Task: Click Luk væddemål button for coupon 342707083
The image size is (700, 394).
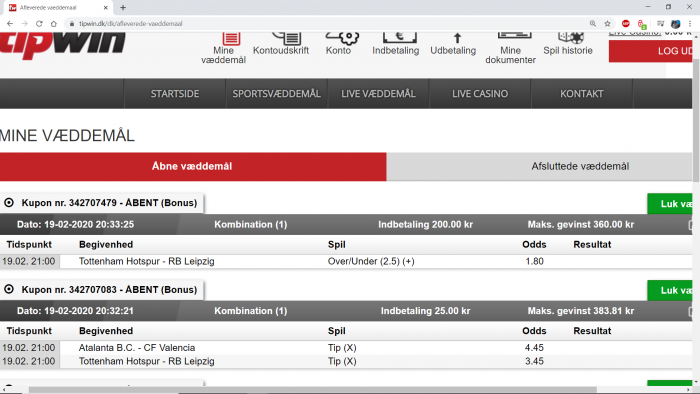Action: pos(670,290)
